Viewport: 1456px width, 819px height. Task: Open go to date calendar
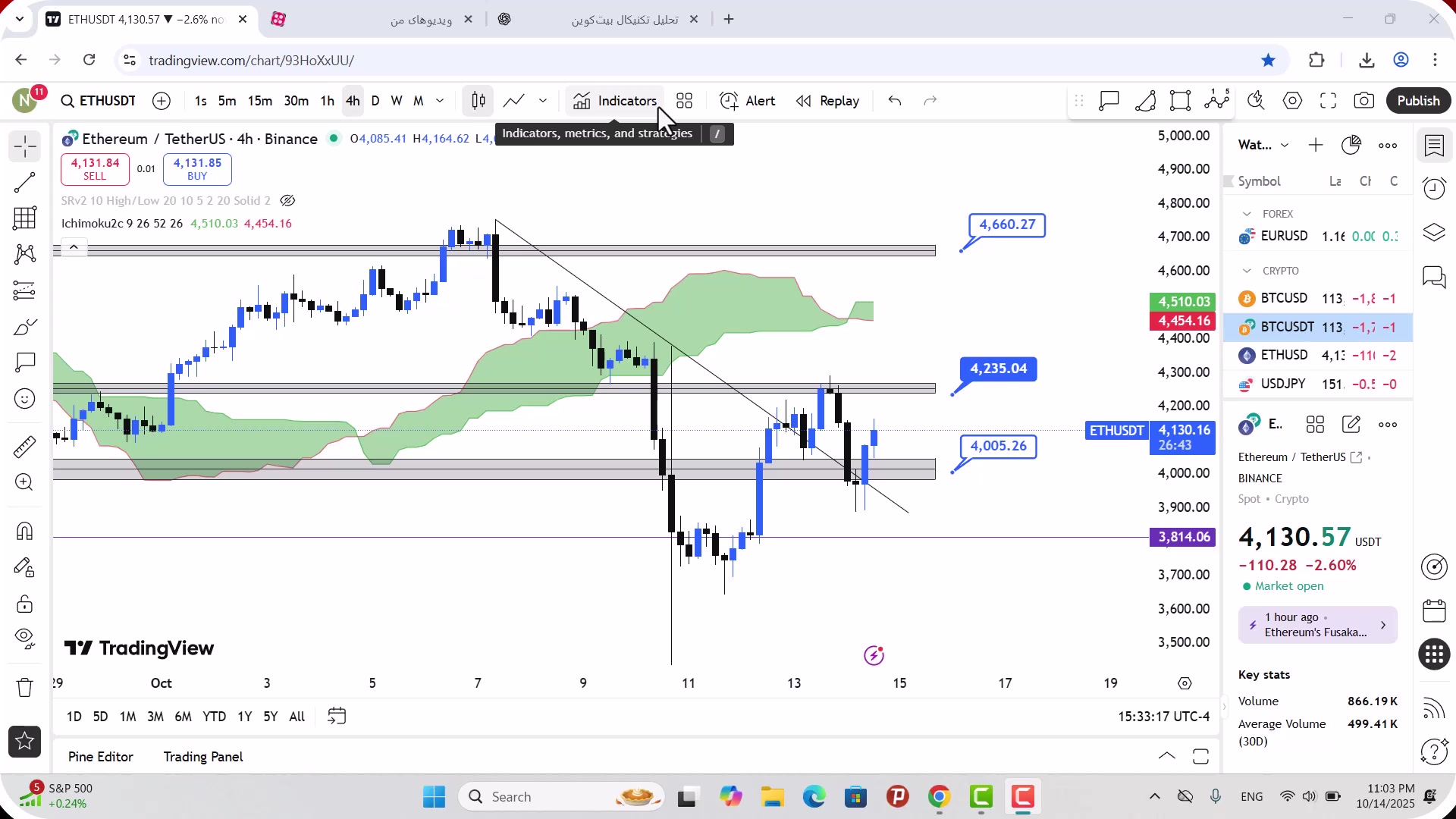pyautogui.click(x=337, y=716)
